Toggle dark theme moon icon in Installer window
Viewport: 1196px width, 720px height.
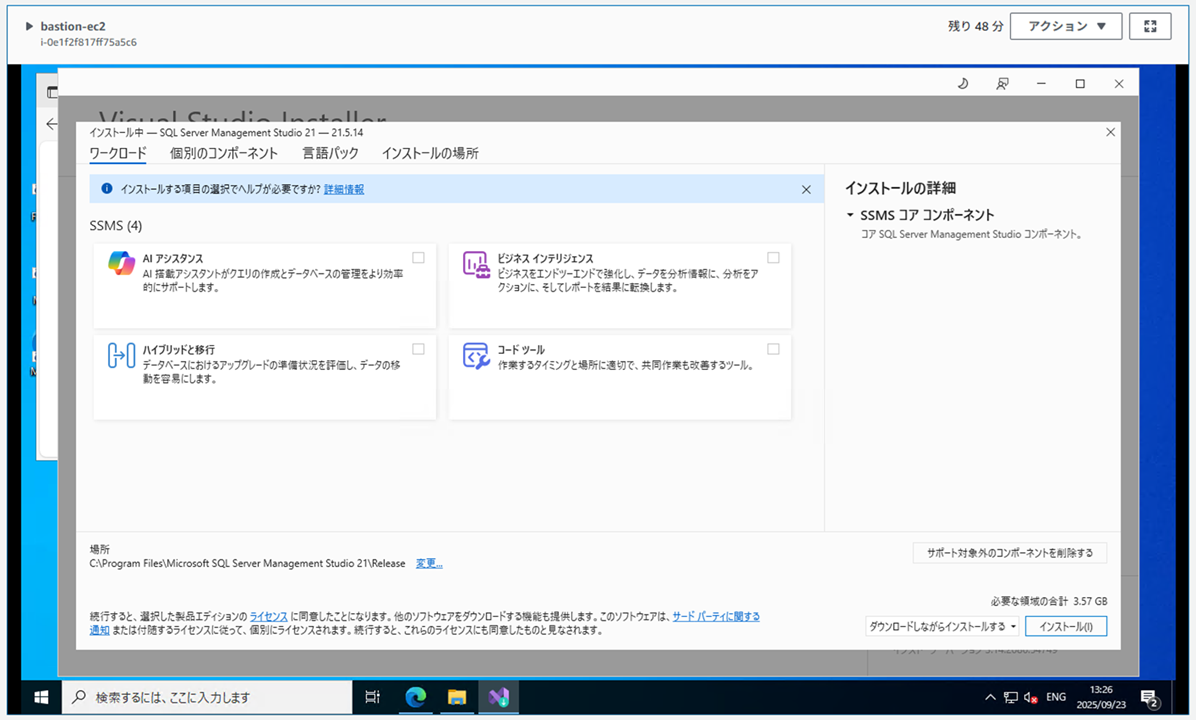point(963,84)
